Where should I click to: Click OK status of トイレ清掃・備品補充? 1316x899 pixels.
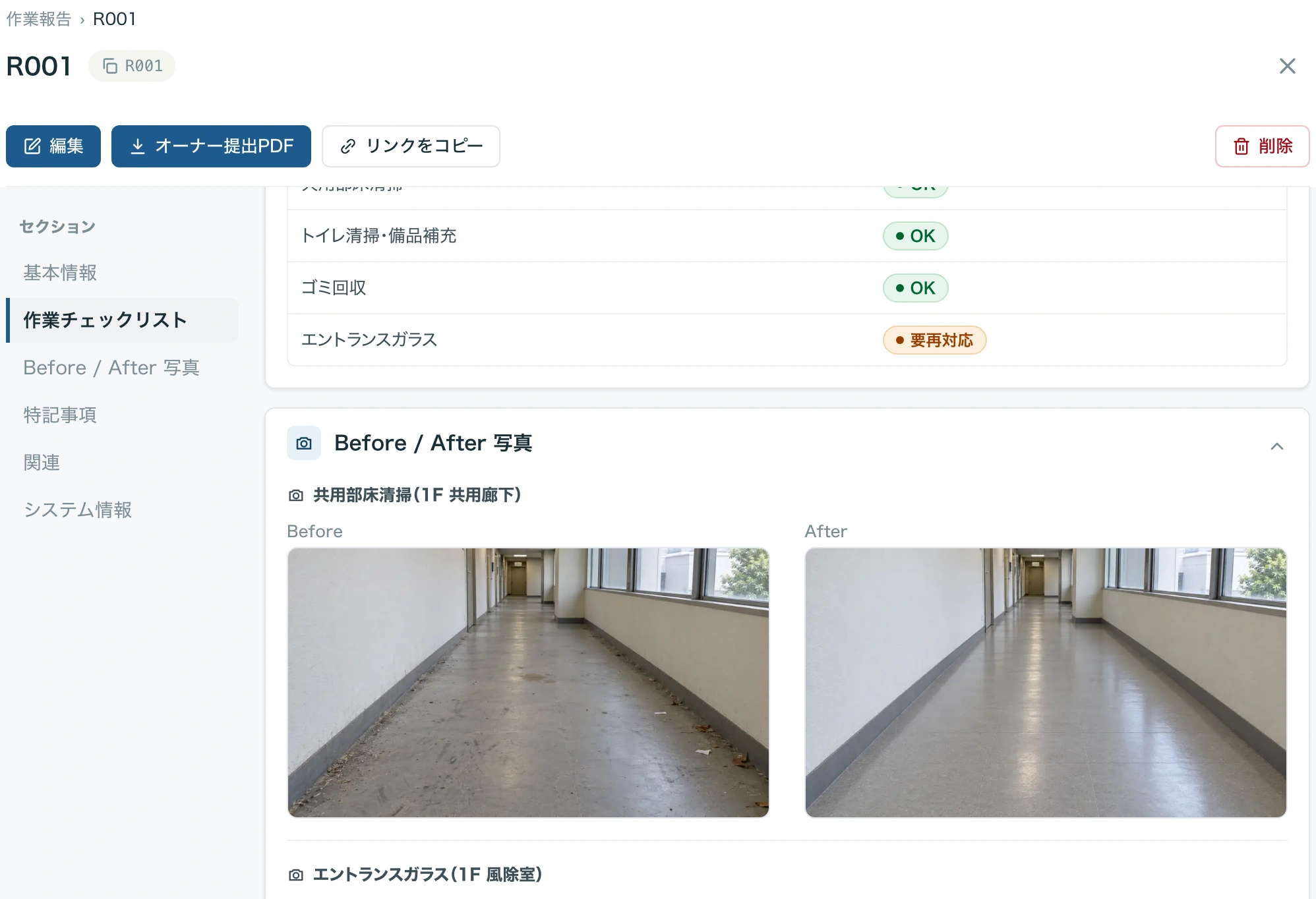[915, 236]
